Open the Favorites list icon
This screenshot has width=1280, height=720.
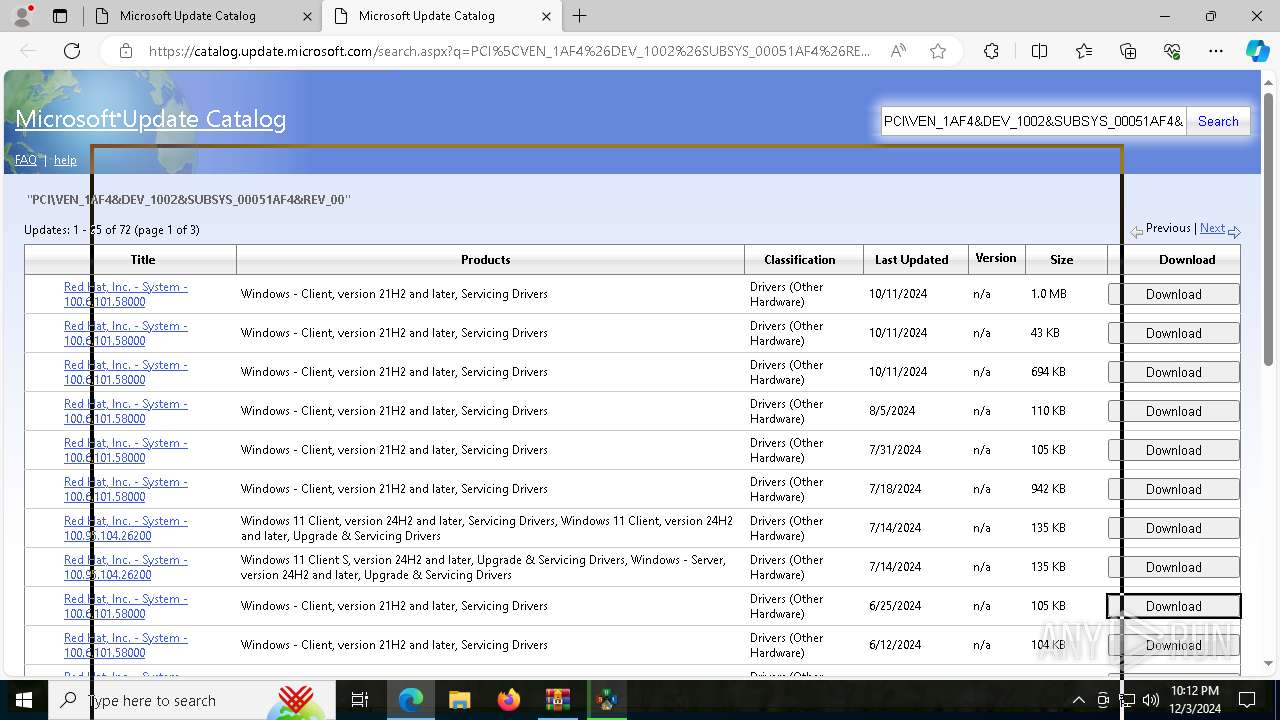[x=1084, y=51]
